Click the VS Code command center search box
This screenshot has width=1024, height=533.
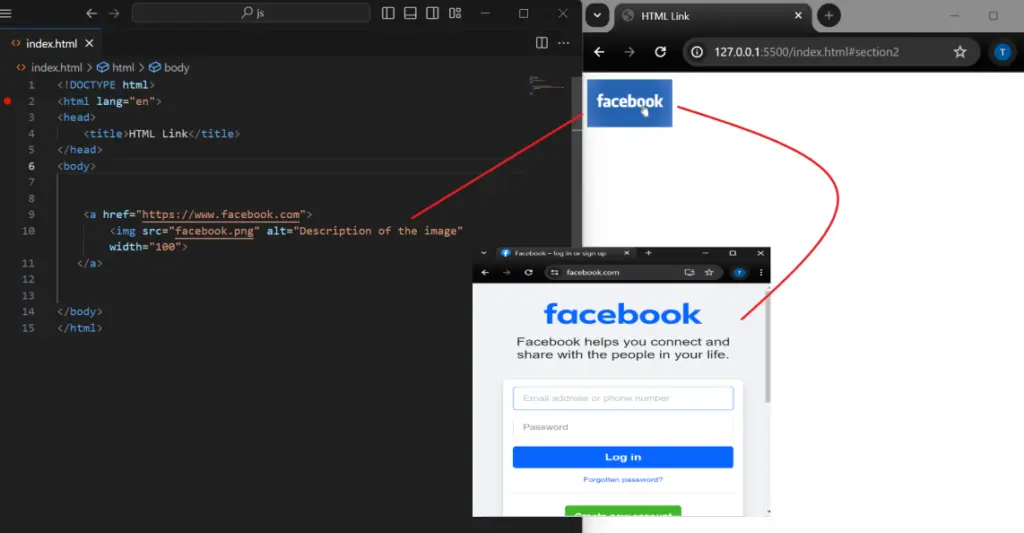[251, 13]
